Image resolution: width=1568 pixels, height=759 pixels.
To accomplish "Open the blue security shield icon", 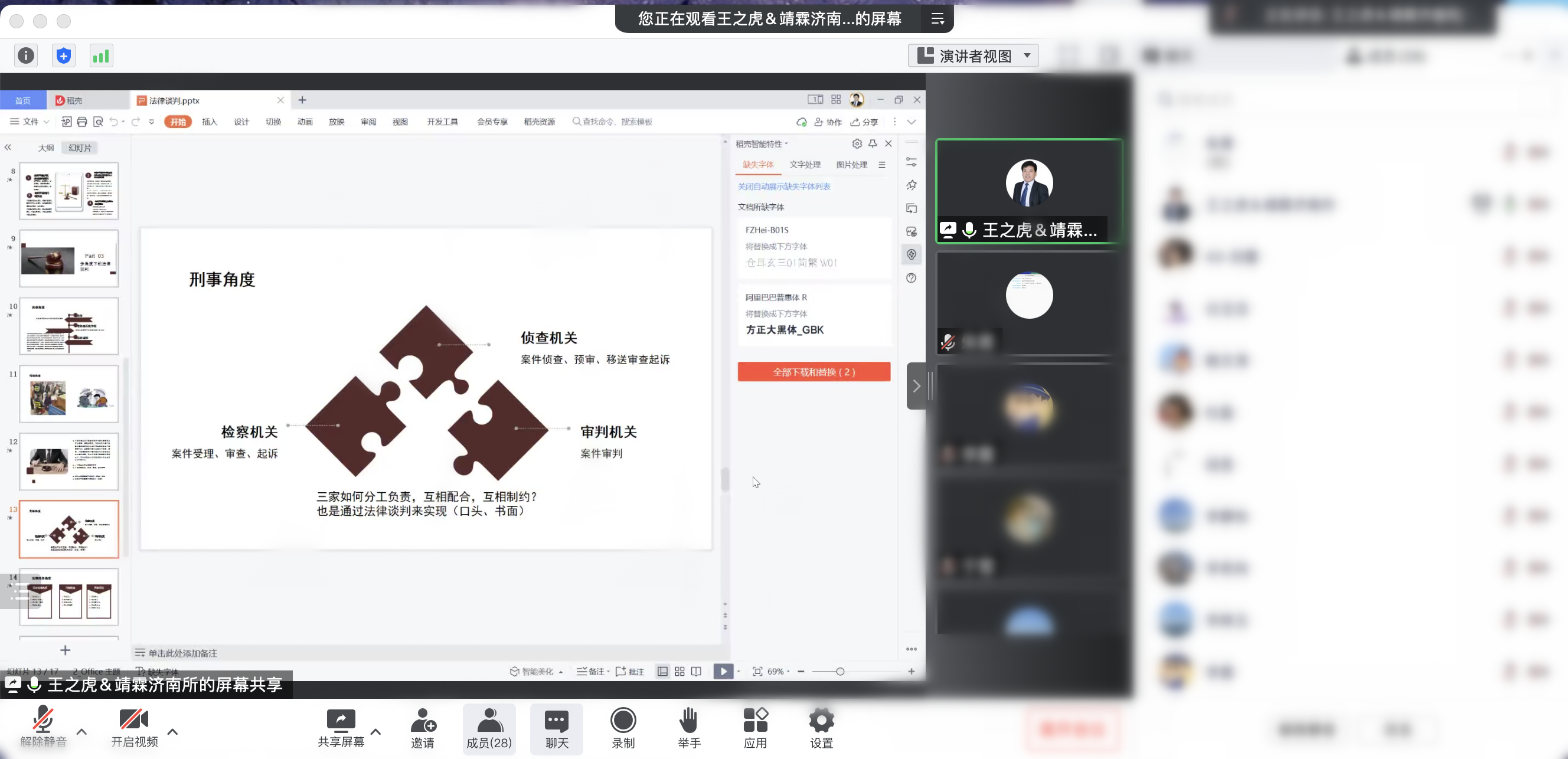I will pyautogui.click(x=63, y=56).
